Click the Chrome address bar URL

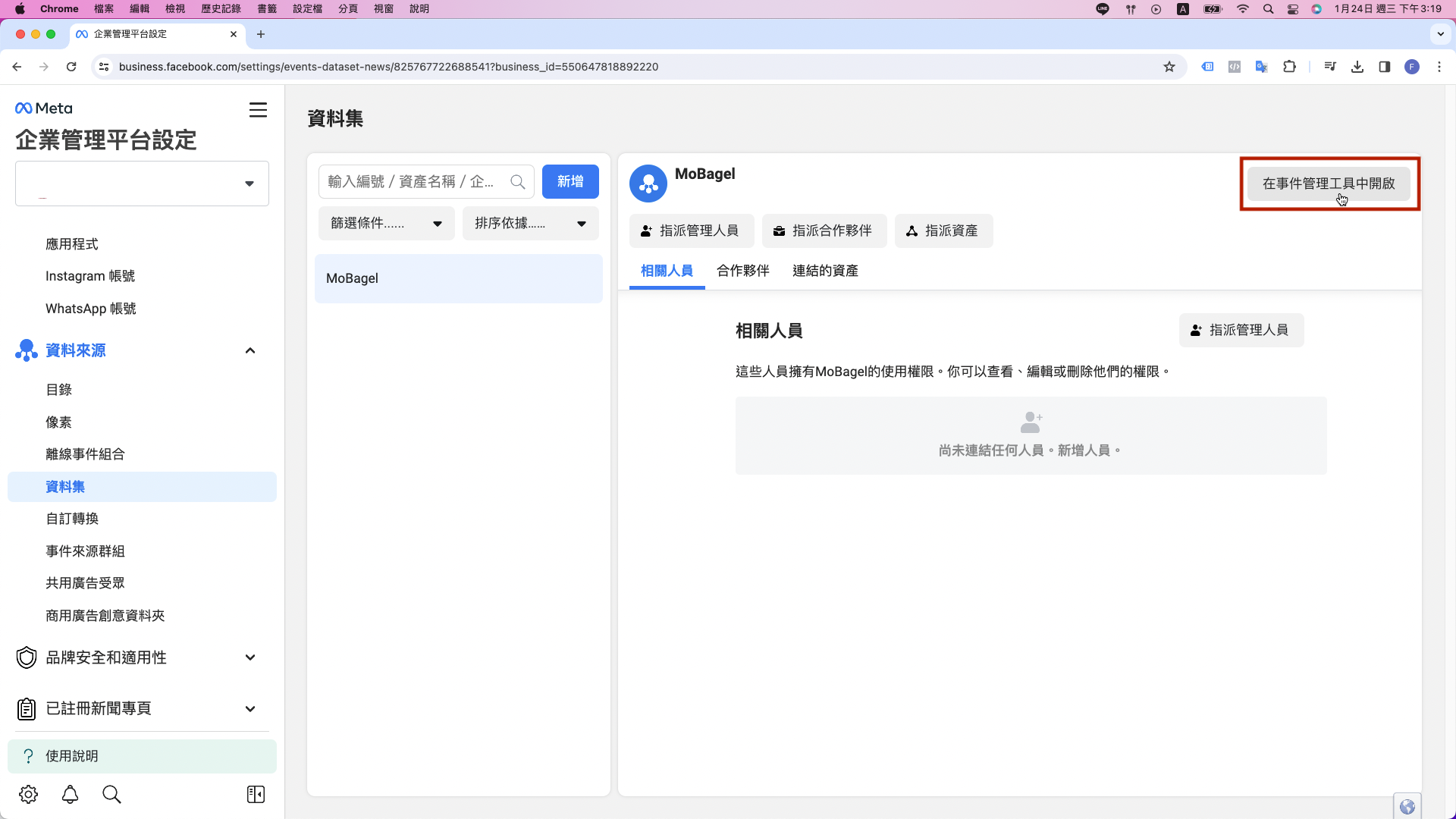click(x=388, y=67)
